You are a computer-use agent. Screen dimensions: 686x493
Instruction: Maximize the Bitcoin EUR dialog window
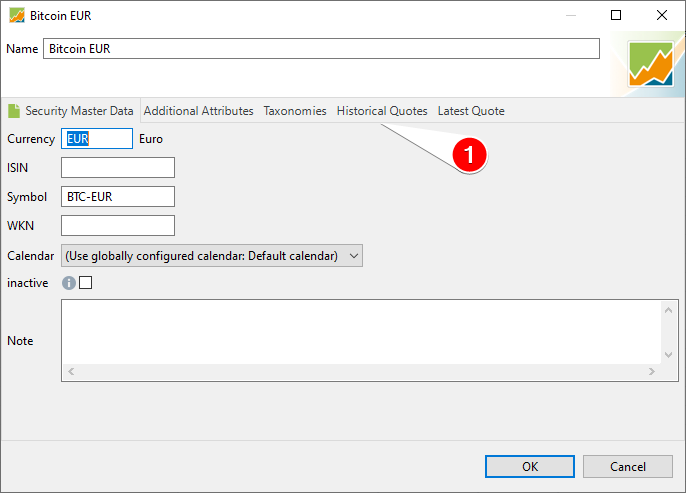[x=616, y=15]
